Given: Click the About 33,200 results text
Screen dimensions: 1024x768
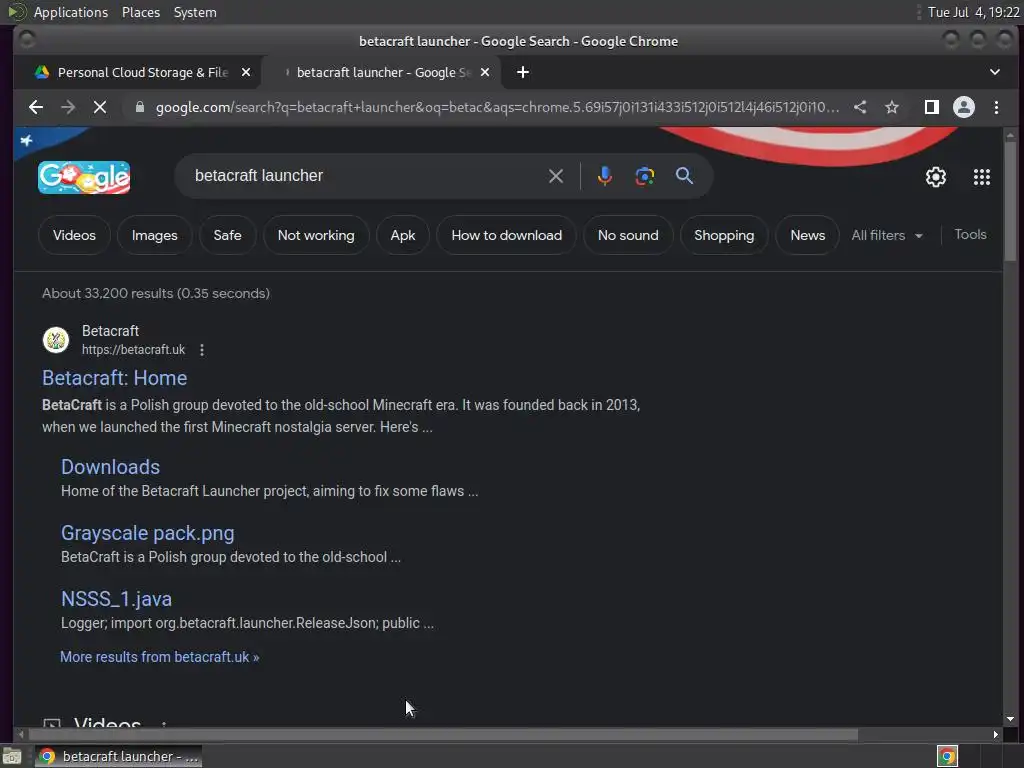Looking at the screenshot, I should point(156,293).
